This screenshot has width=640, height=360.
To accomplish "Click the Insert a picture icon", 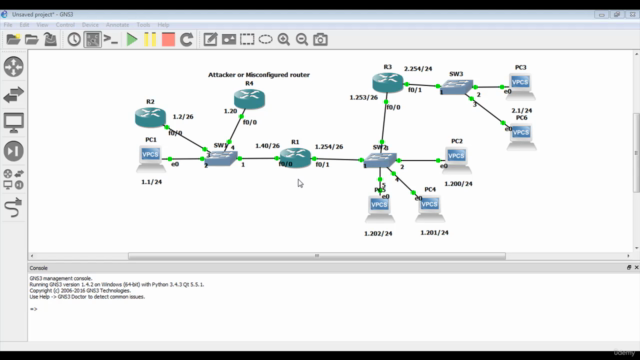I will click(x=229, y=40).
